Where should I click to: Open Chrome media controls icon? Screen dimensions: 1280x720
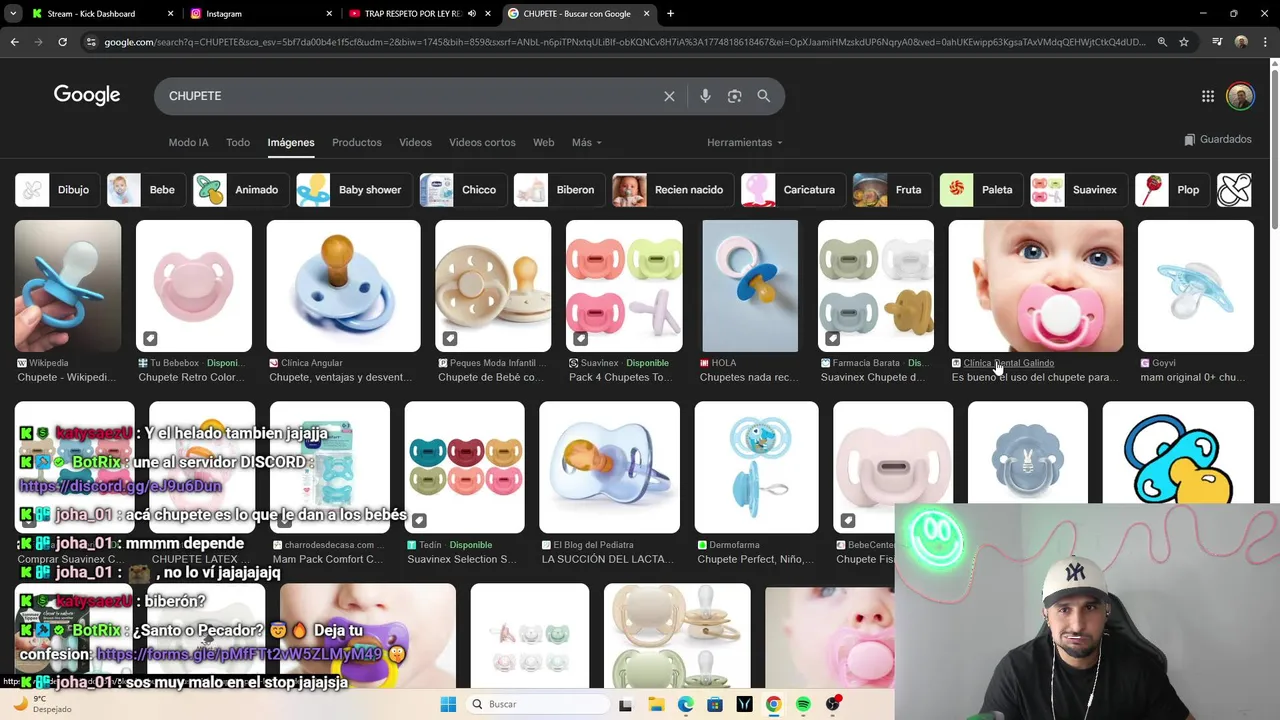click(1217, 42)
